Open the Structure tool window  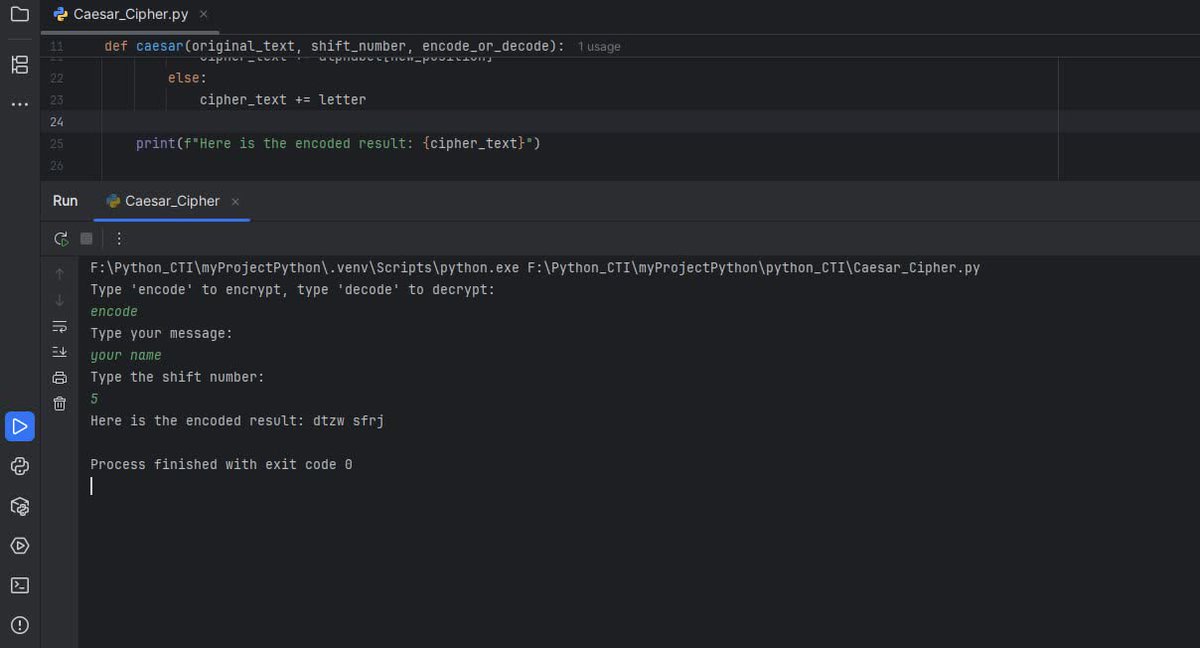tap(19, 65)
